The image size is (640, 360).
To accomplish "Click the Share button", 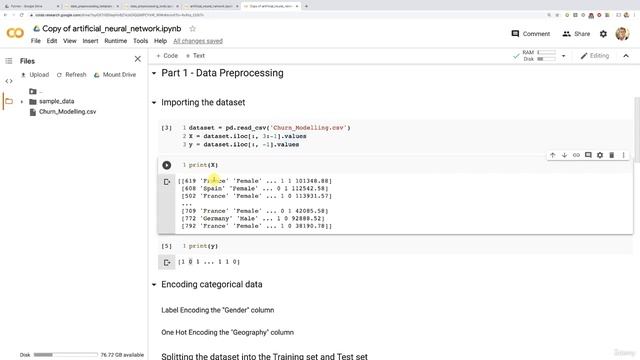I will [x=576, y=34].
